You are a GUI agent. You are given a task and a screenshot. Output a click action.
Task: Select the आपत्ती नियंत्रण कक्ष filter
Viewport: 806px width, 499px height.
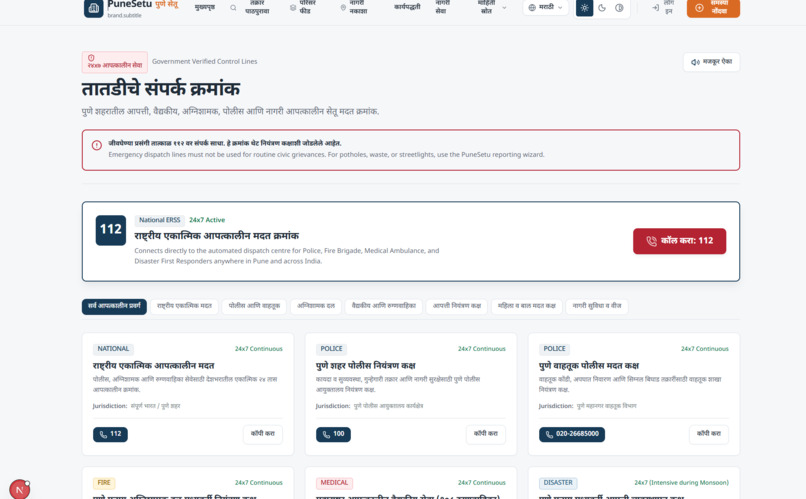tap(456, 306)
